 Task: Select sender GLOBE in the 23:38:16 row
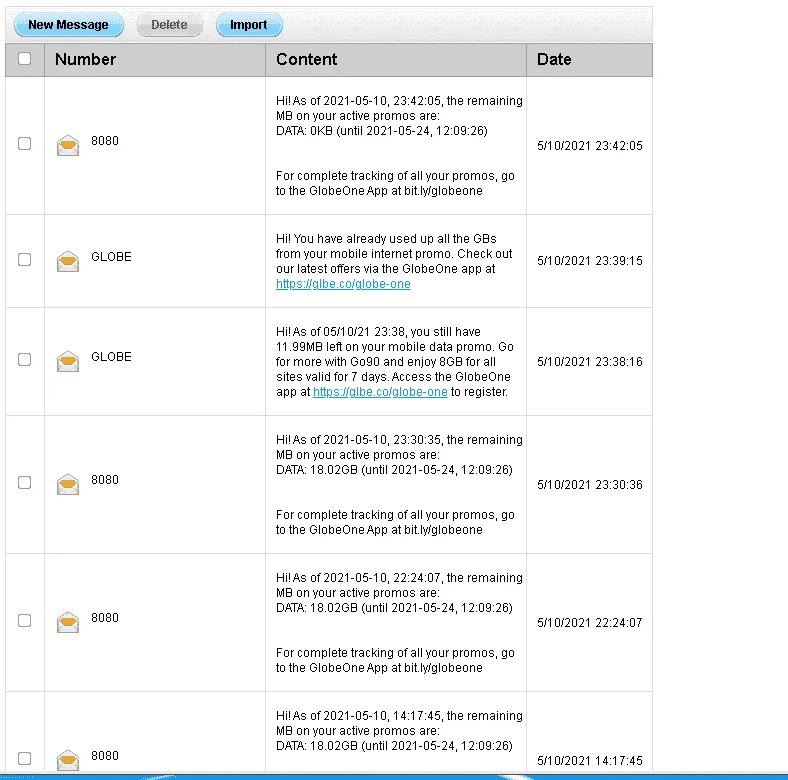click(x=111, y=357)
